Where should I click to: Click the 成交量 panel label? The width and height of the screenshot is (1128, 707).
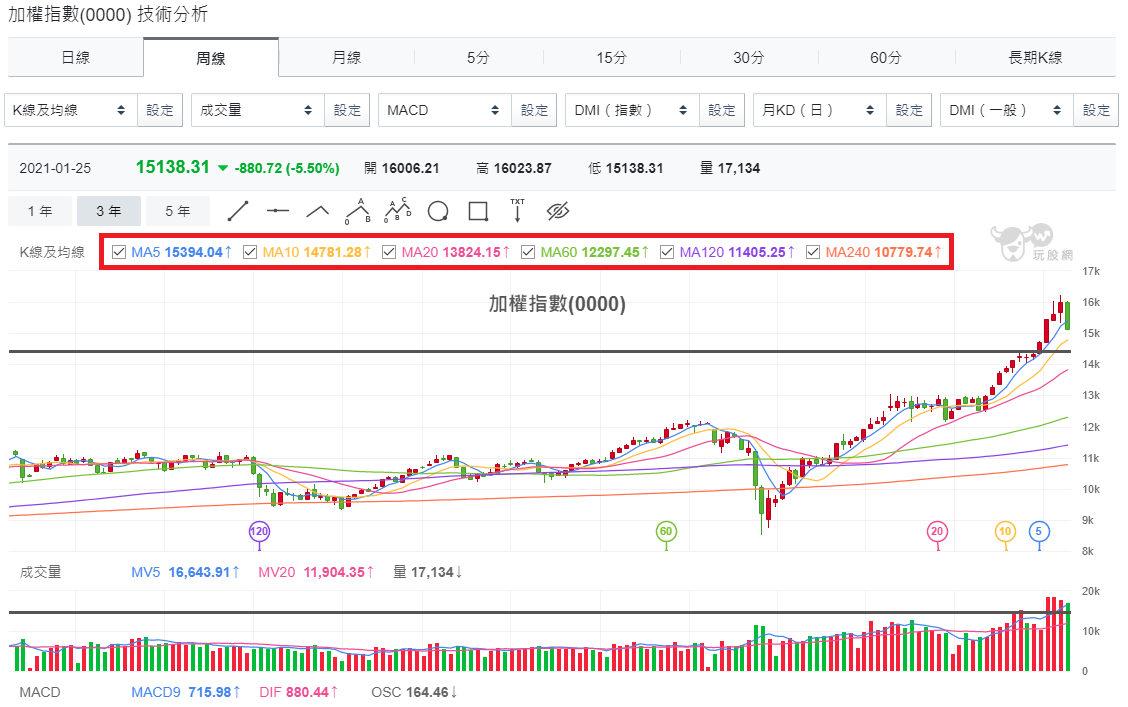[40, 573]
